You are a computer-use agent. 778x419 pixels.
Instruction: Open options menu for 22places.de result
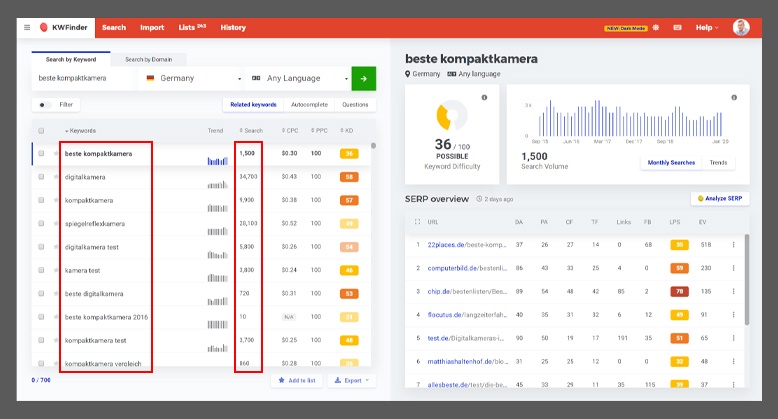(x=732, y=244)
